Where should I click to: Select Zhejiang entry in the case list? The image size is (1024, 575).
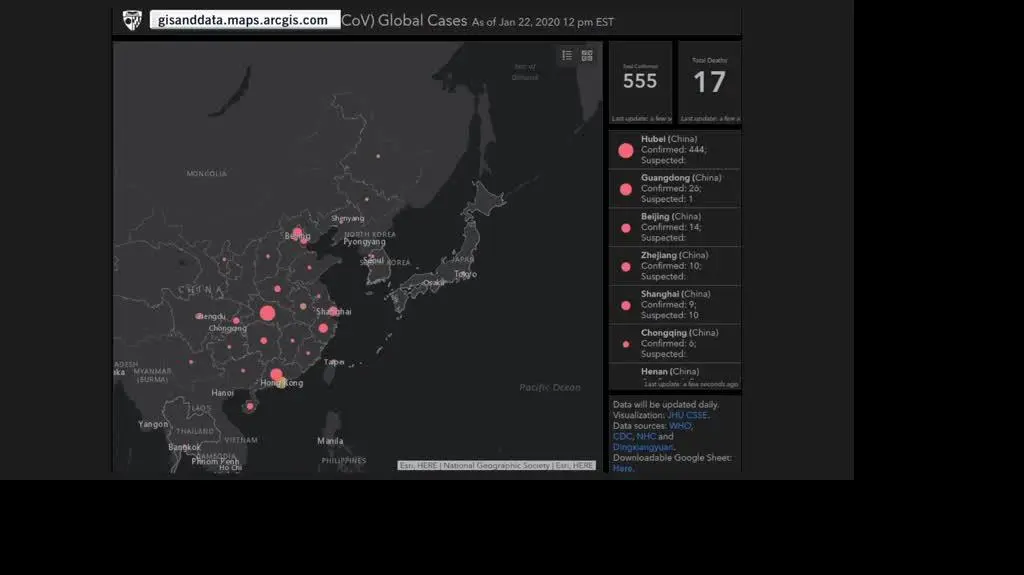pyautogui.click(x=674, y=266)
